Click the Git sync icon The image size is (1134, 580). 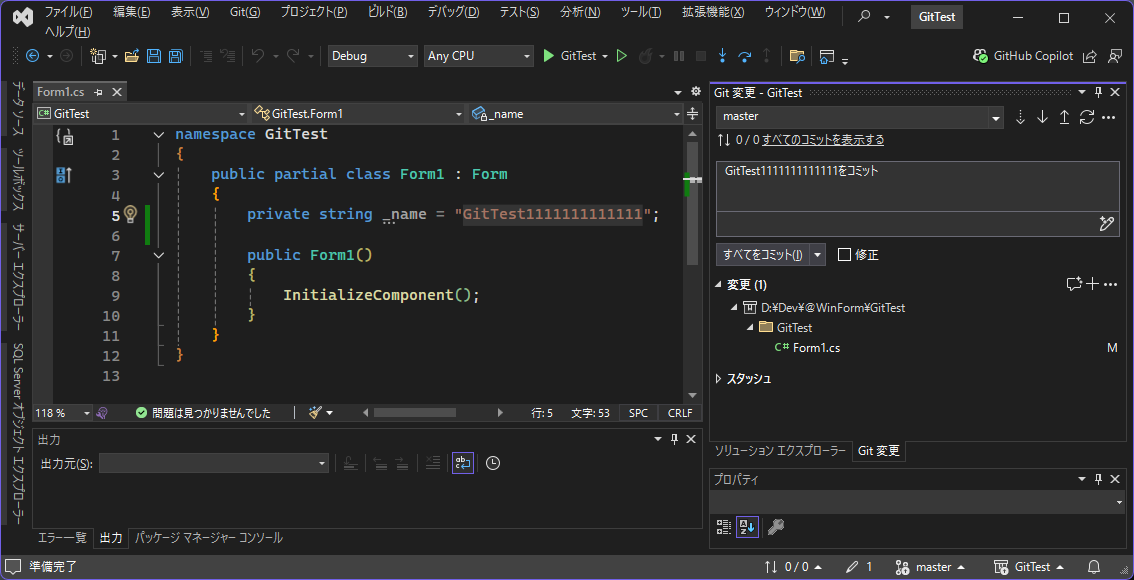[1086, 117]
